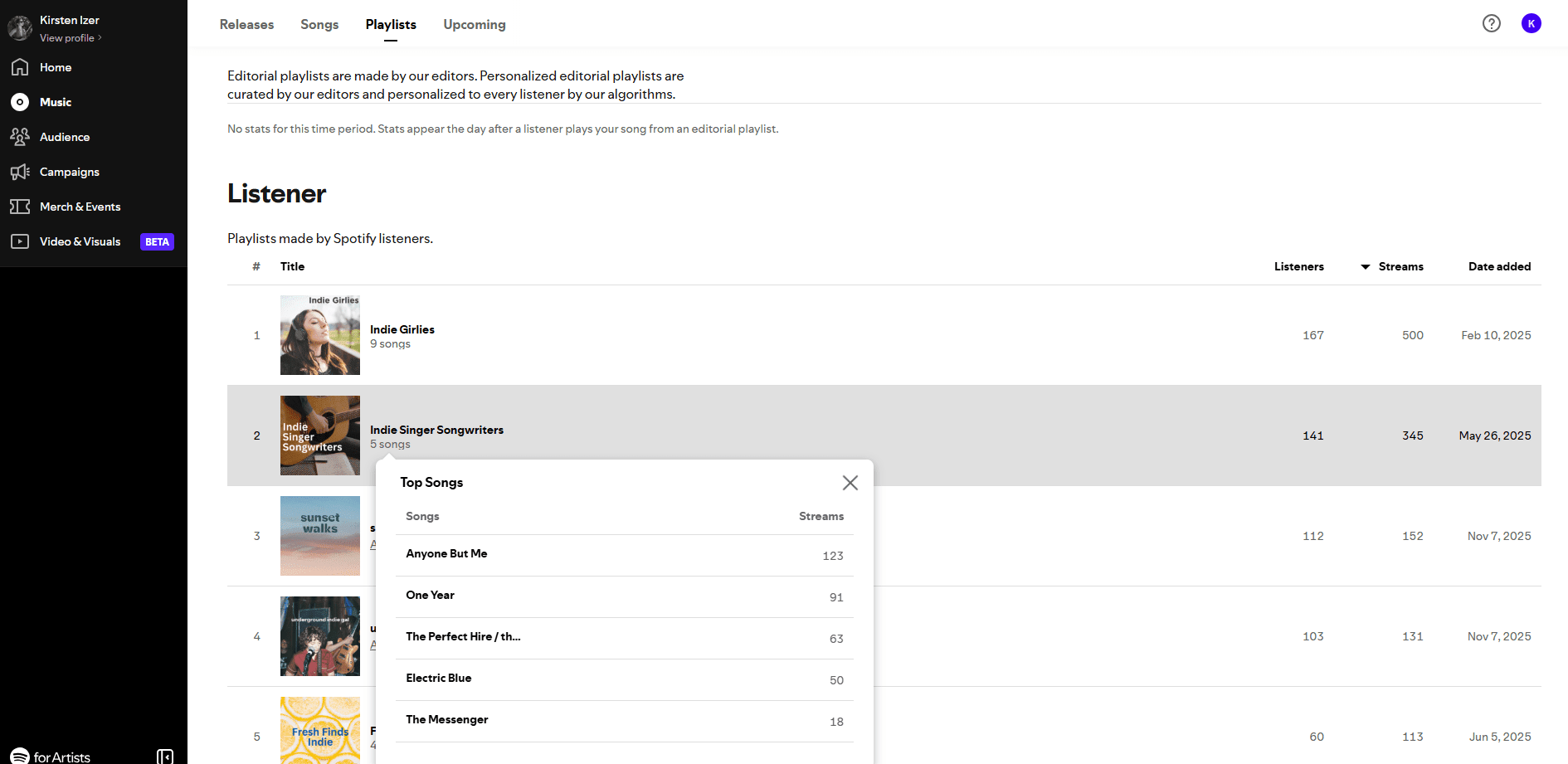
Task: Switch to the Releases tab
Action: [x=246, y=25]
